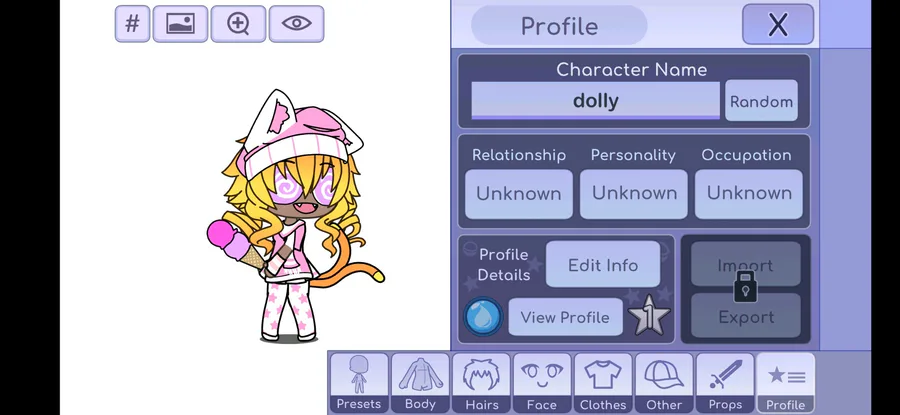
Task: Choose Relationship Unknown selector
Action: 518,193
